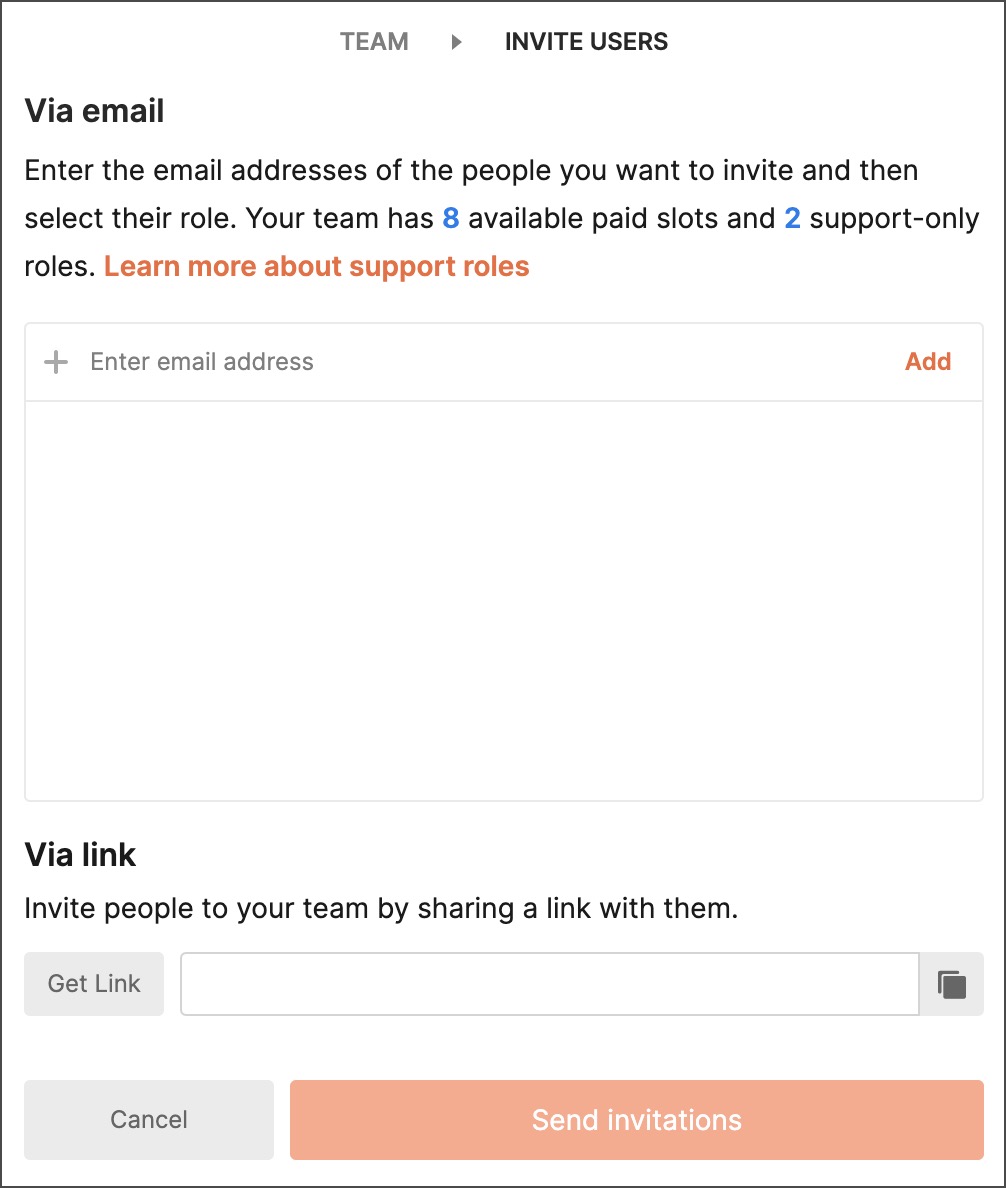Click the 'Enter the email addresses' description
Viewport: 1006px width, 1188px height.
(x=471, y=171)
